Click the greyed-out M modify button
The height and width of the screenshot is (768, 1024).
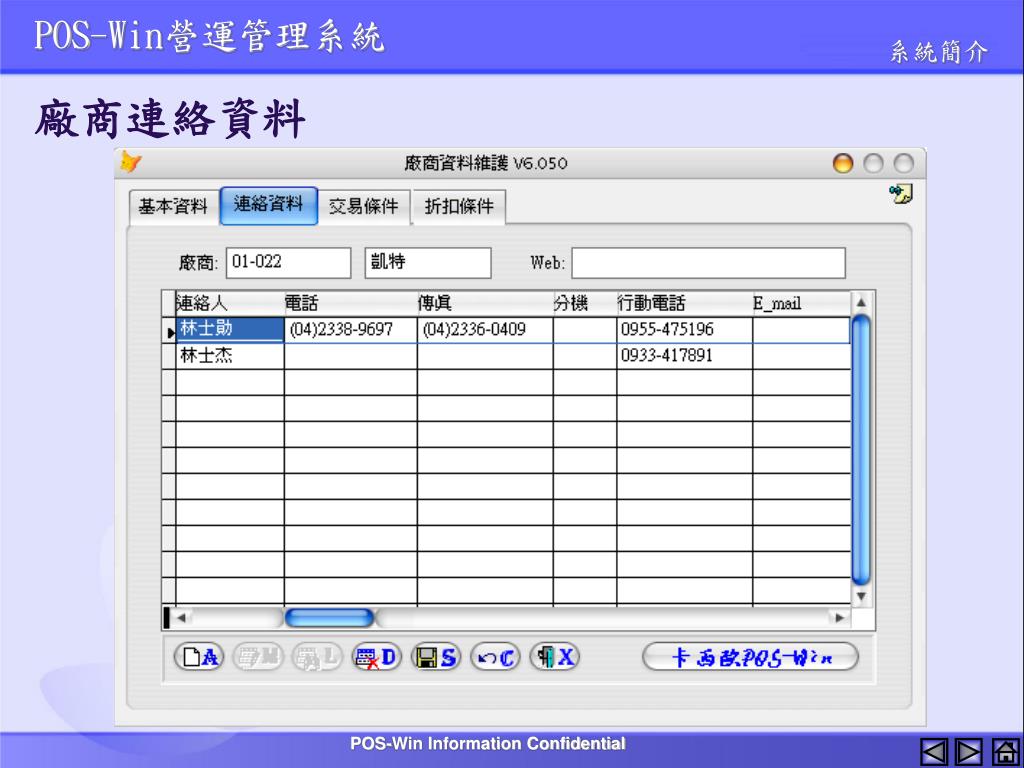[x=258, y=656]
